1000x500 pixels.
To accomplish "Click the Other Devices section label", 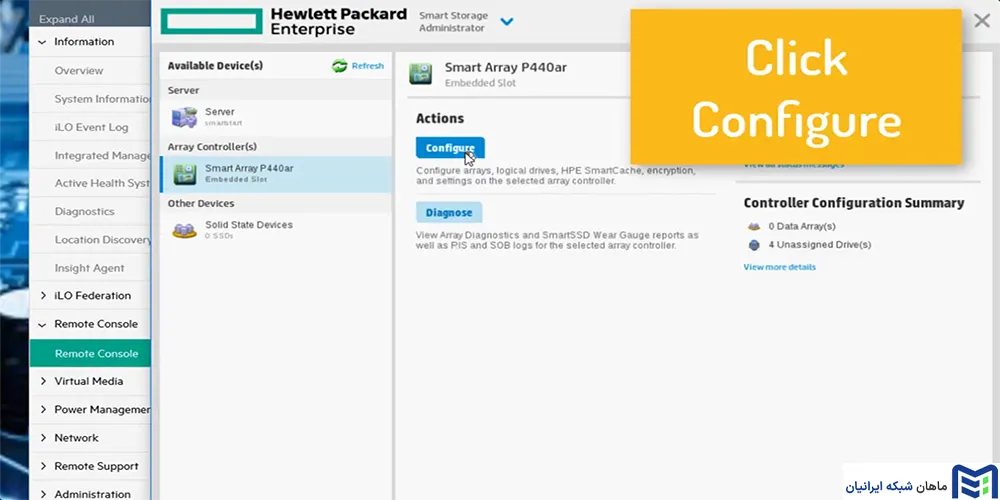I will tap(201, 203).
